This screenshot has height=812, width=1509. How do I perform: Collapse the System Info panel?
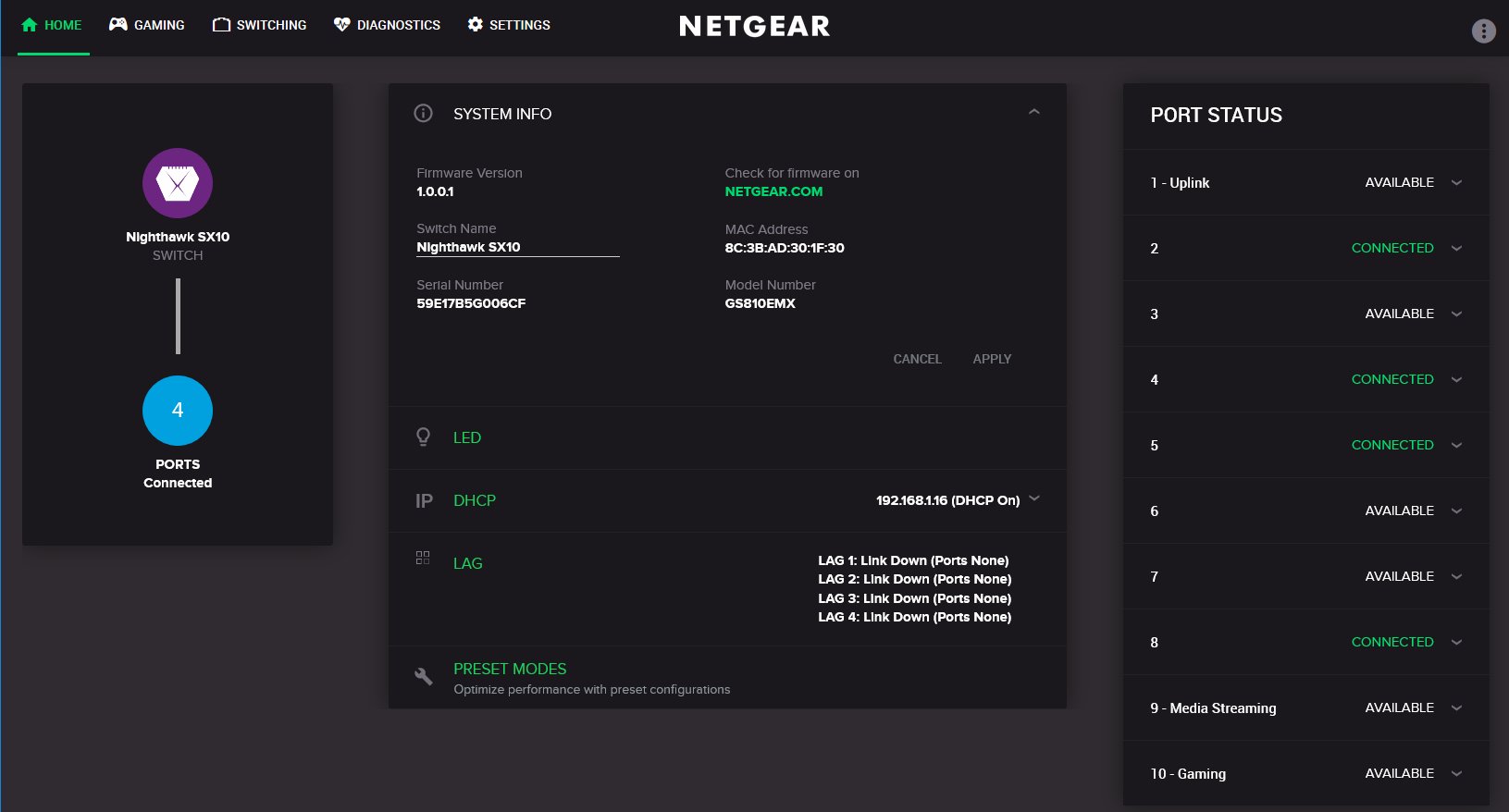(1033, 113)
